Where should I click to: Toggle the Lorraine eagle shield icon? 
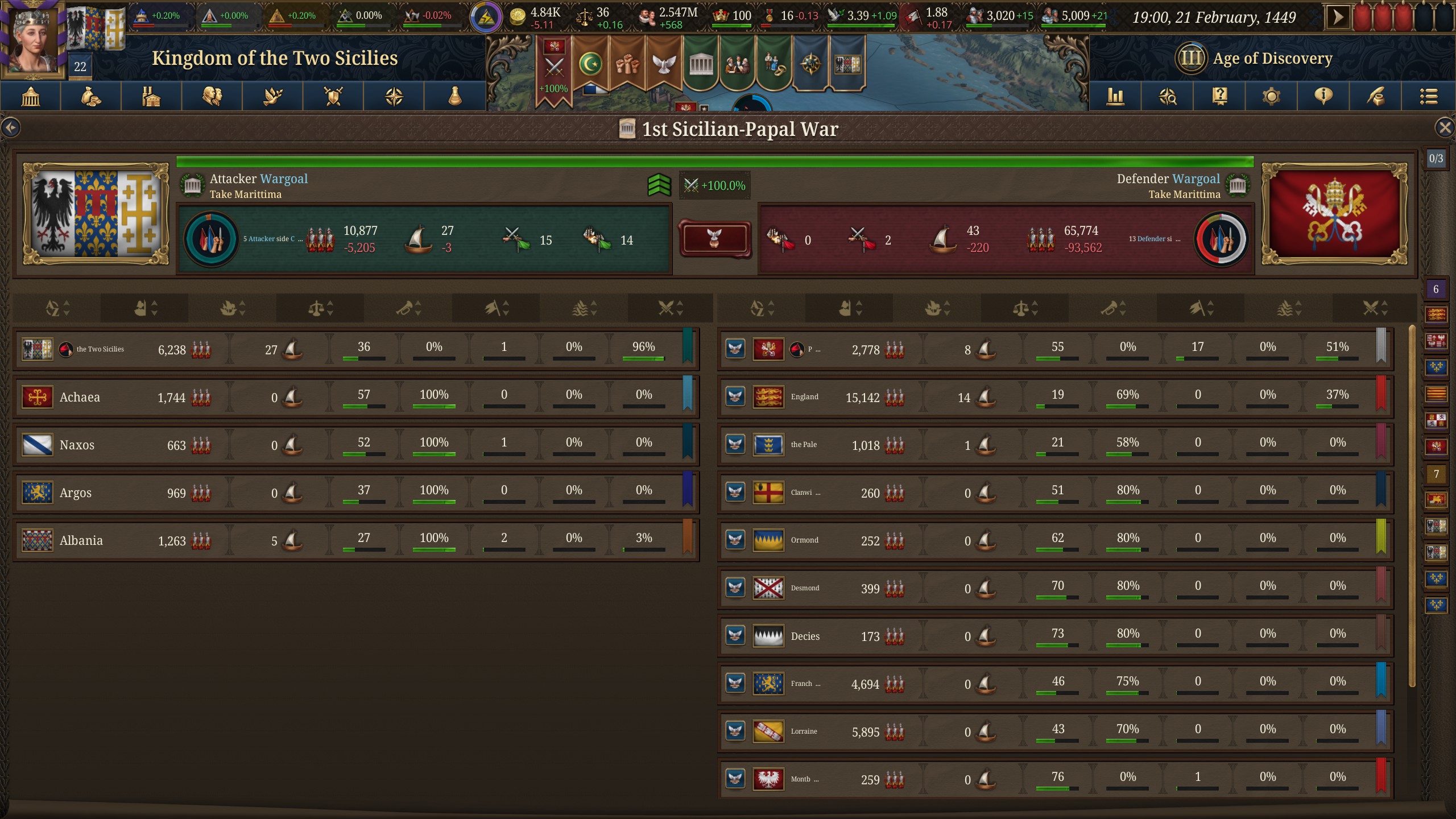pos(735,730)
